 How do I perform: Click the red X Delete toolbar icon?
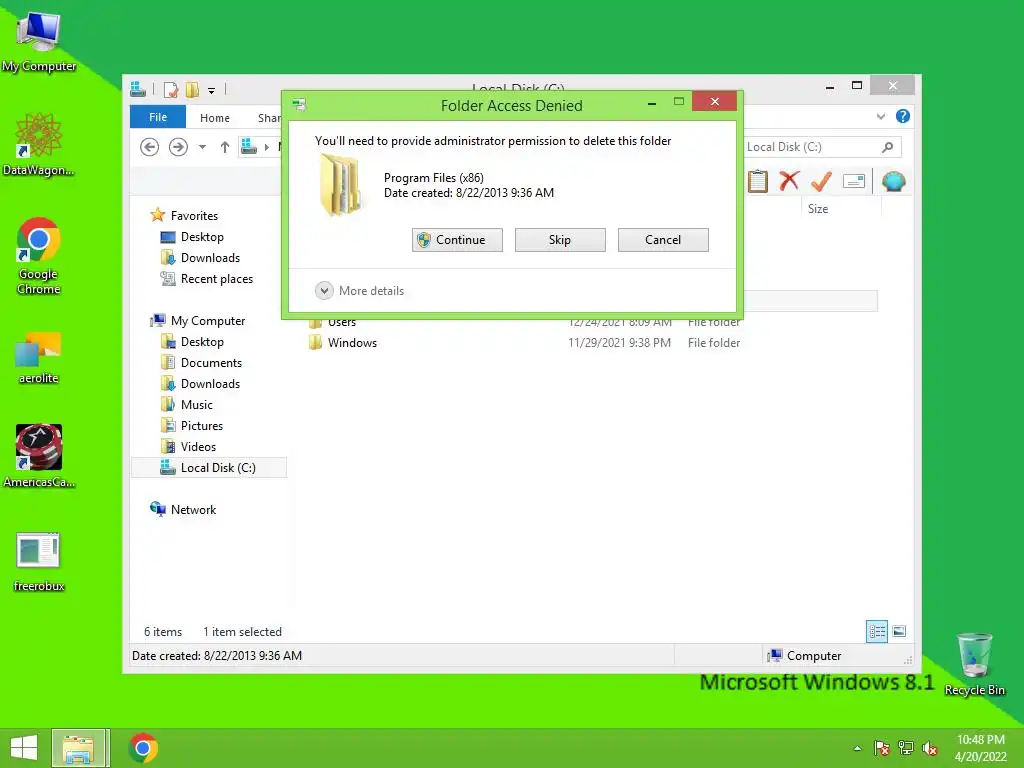coord(789,180)
